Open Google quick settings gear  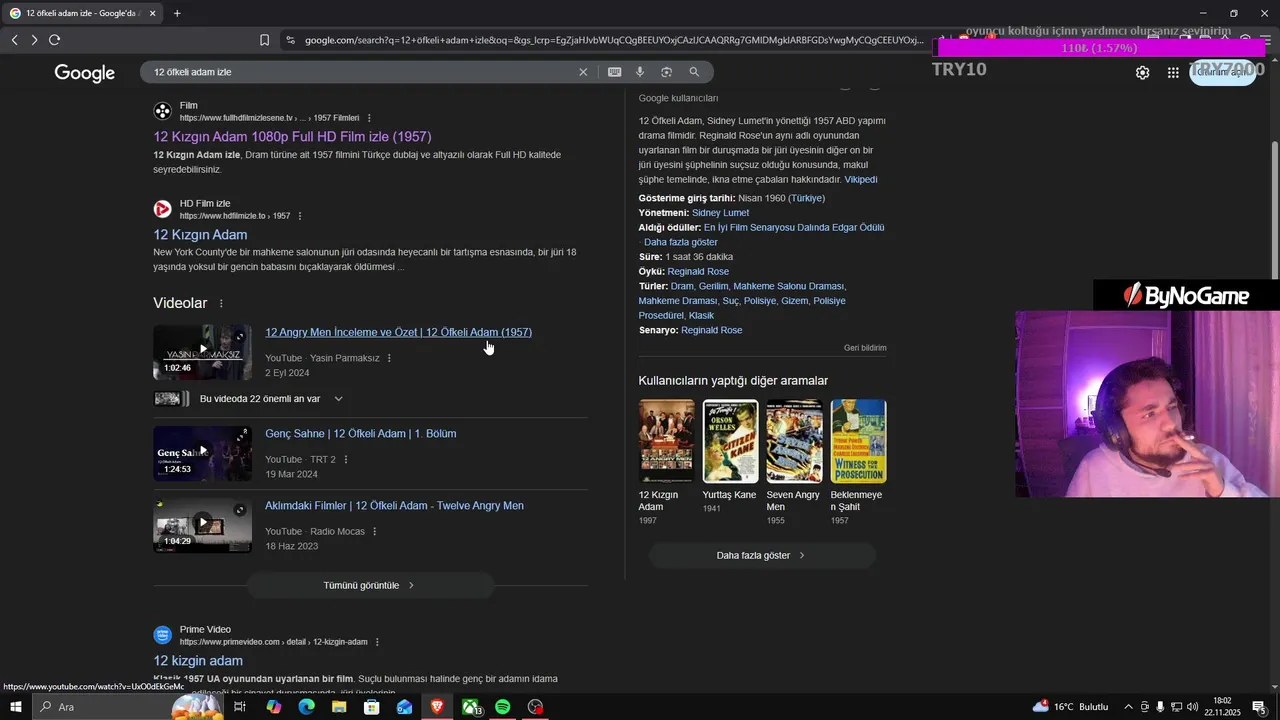[1142, 73]
